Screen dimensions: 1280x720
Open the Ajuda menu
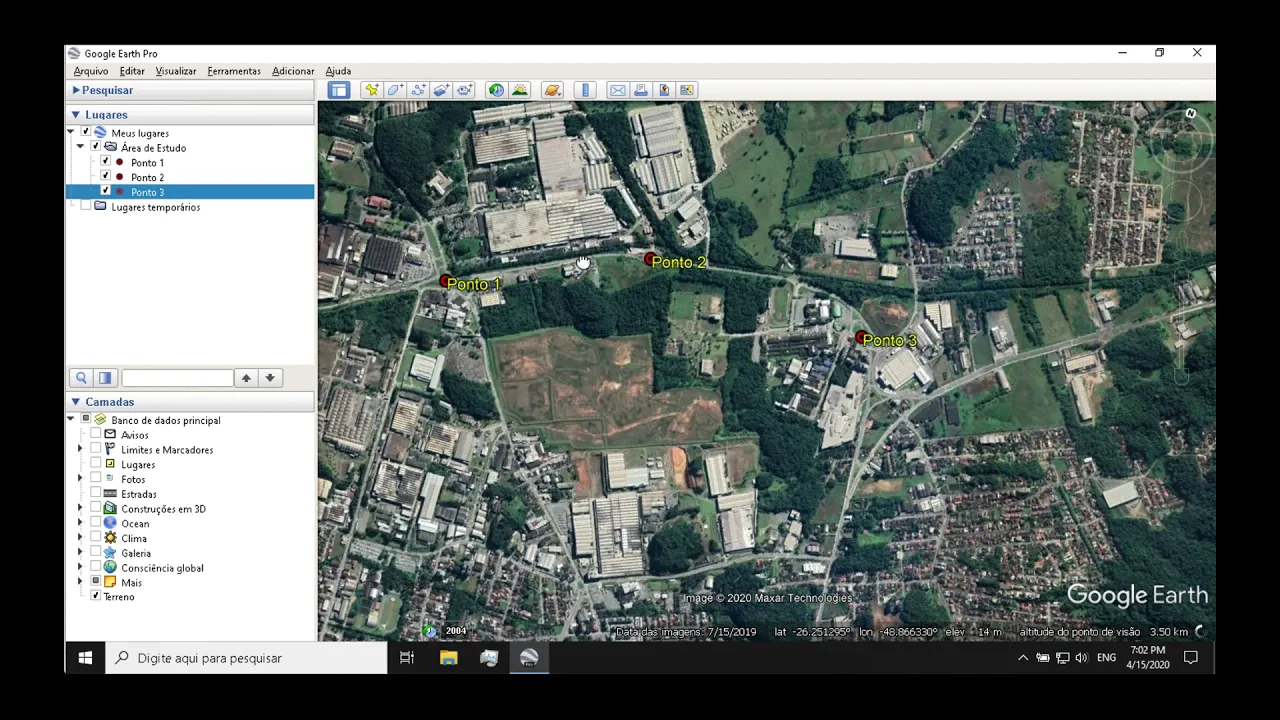(338, 71)
